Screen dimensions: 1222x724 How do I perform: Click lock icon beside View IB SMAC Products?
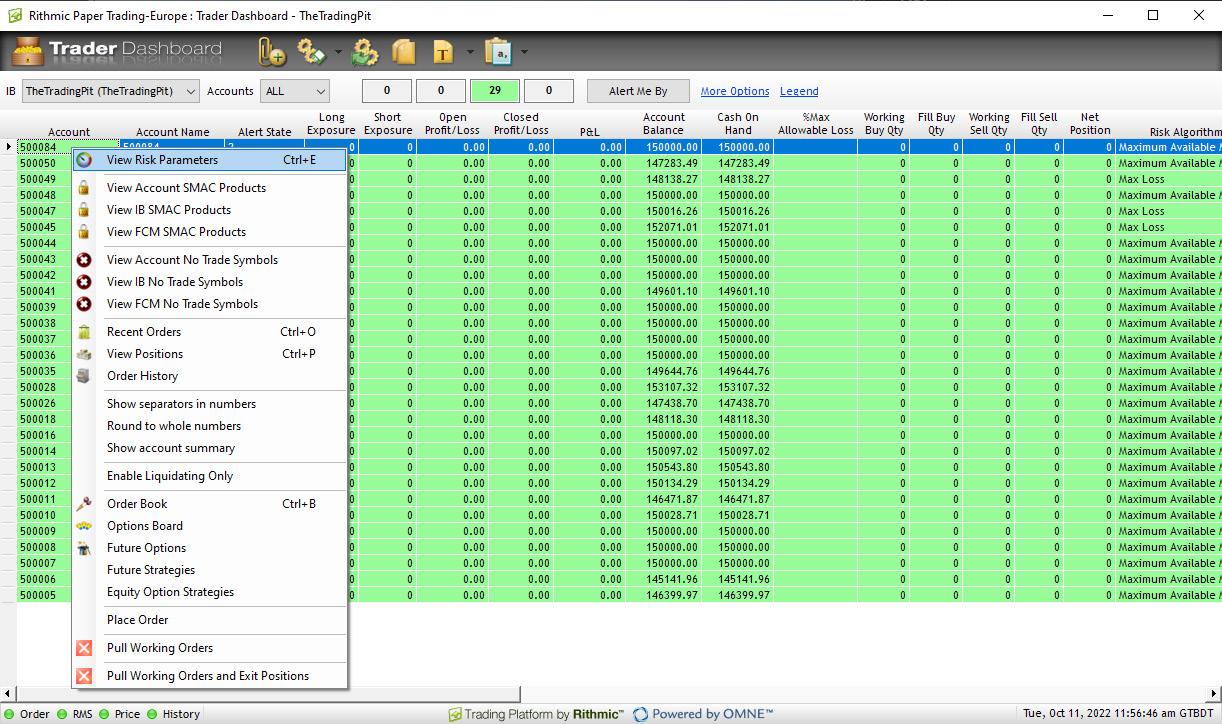tap(84, 210)
